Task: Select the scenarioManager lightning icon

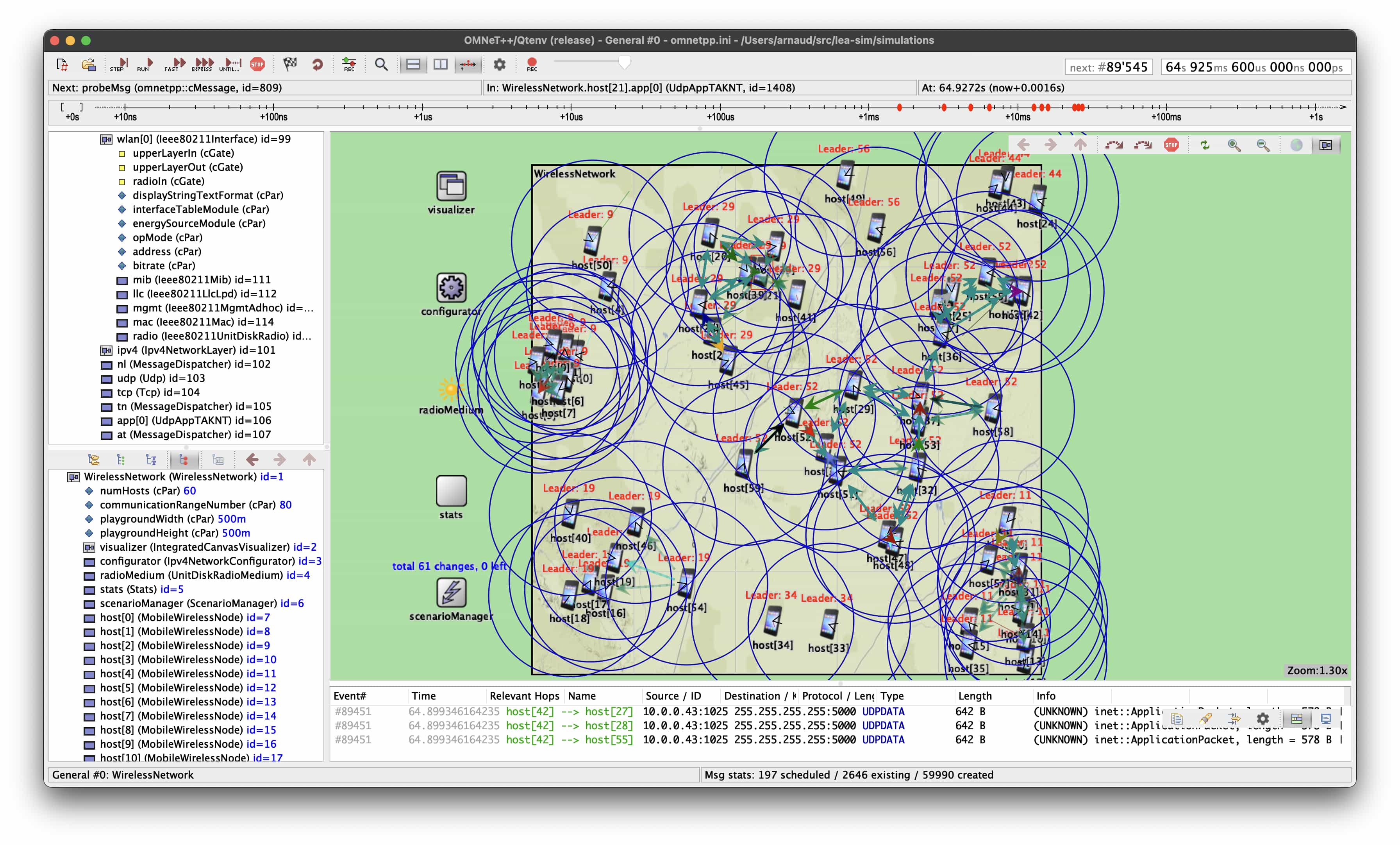Action: pyautogui.click(x=451, y=593)
